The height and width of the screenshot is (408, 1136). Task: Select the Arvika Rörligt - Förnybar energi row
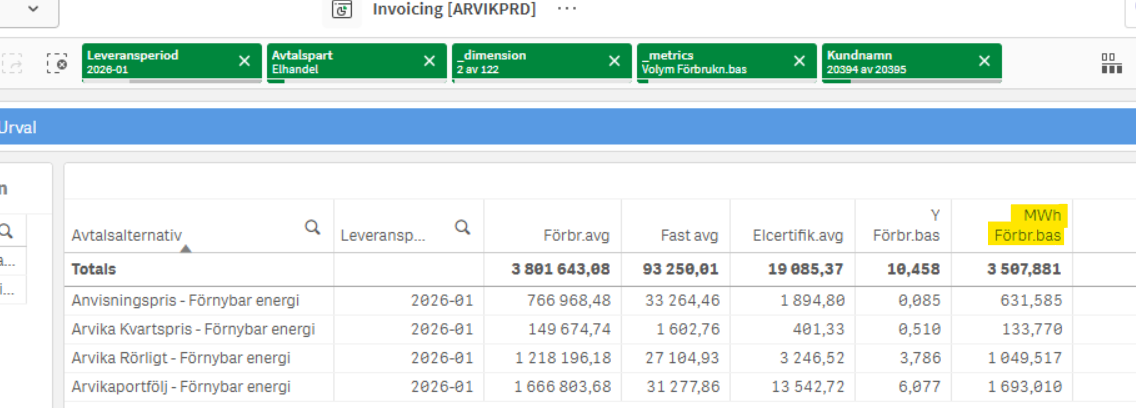[182, 358]
